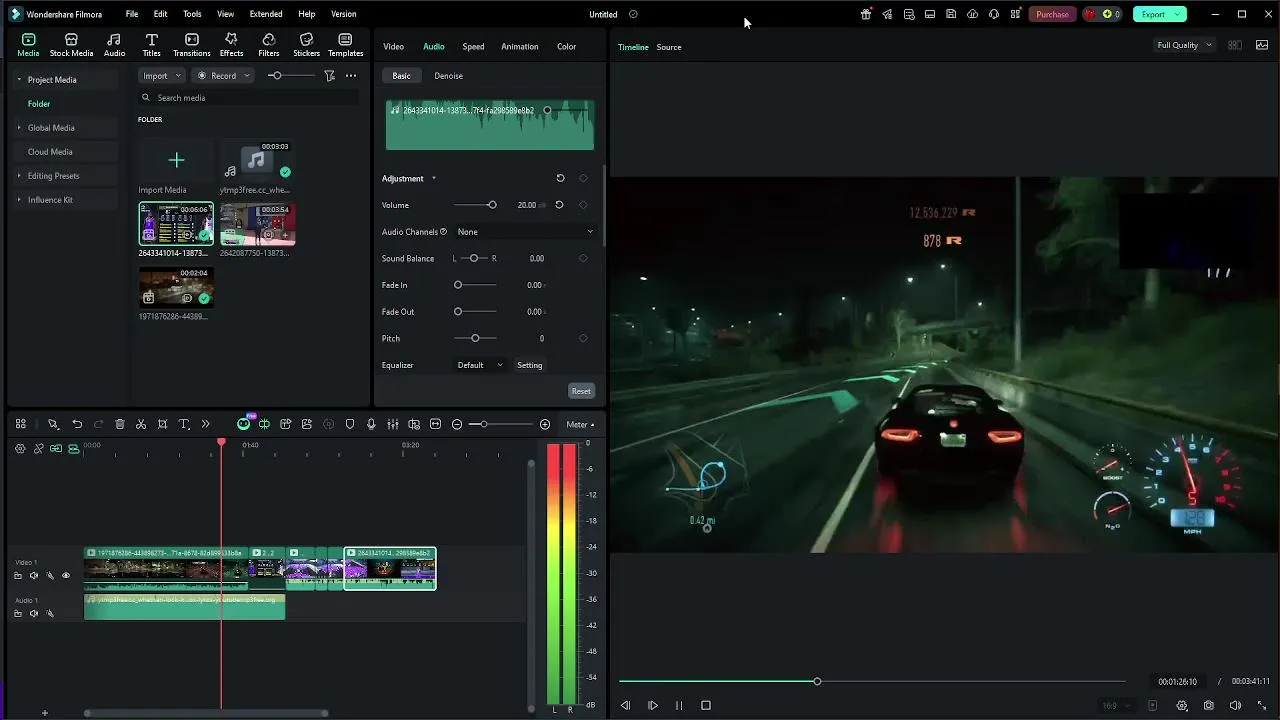The image size is (1280, 720).
Task: Click the Undo icon in timeline toolbar
Action: pos(77,424)
